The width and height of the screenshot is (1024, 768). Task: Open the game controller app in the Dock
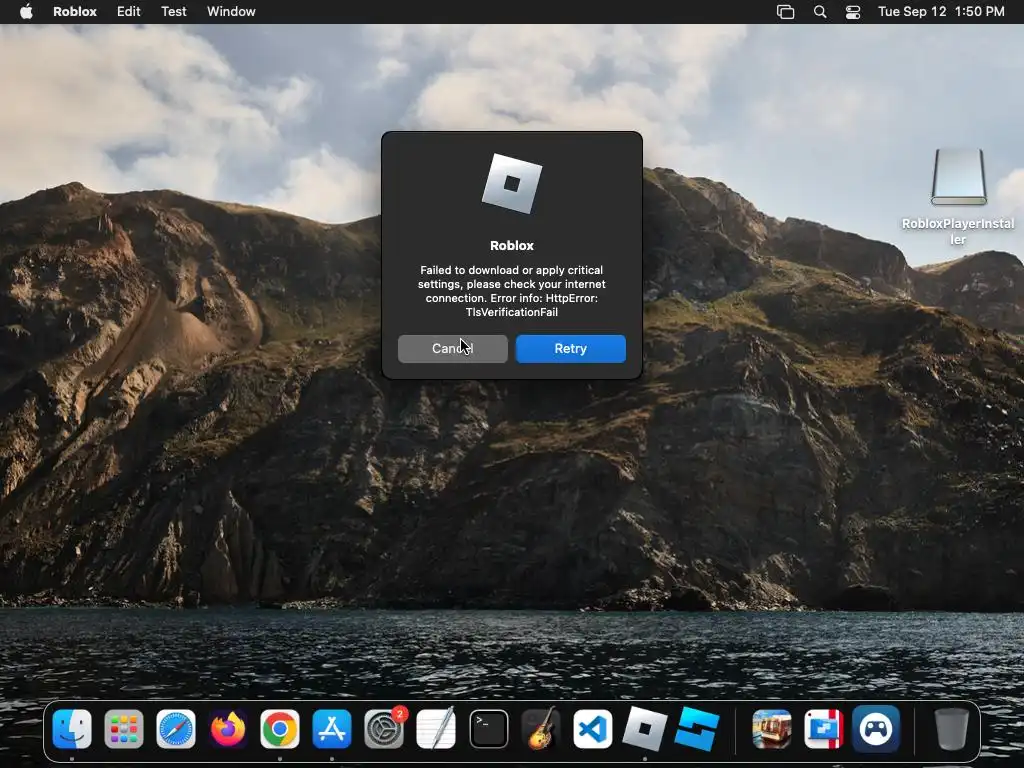coord(876,729)
